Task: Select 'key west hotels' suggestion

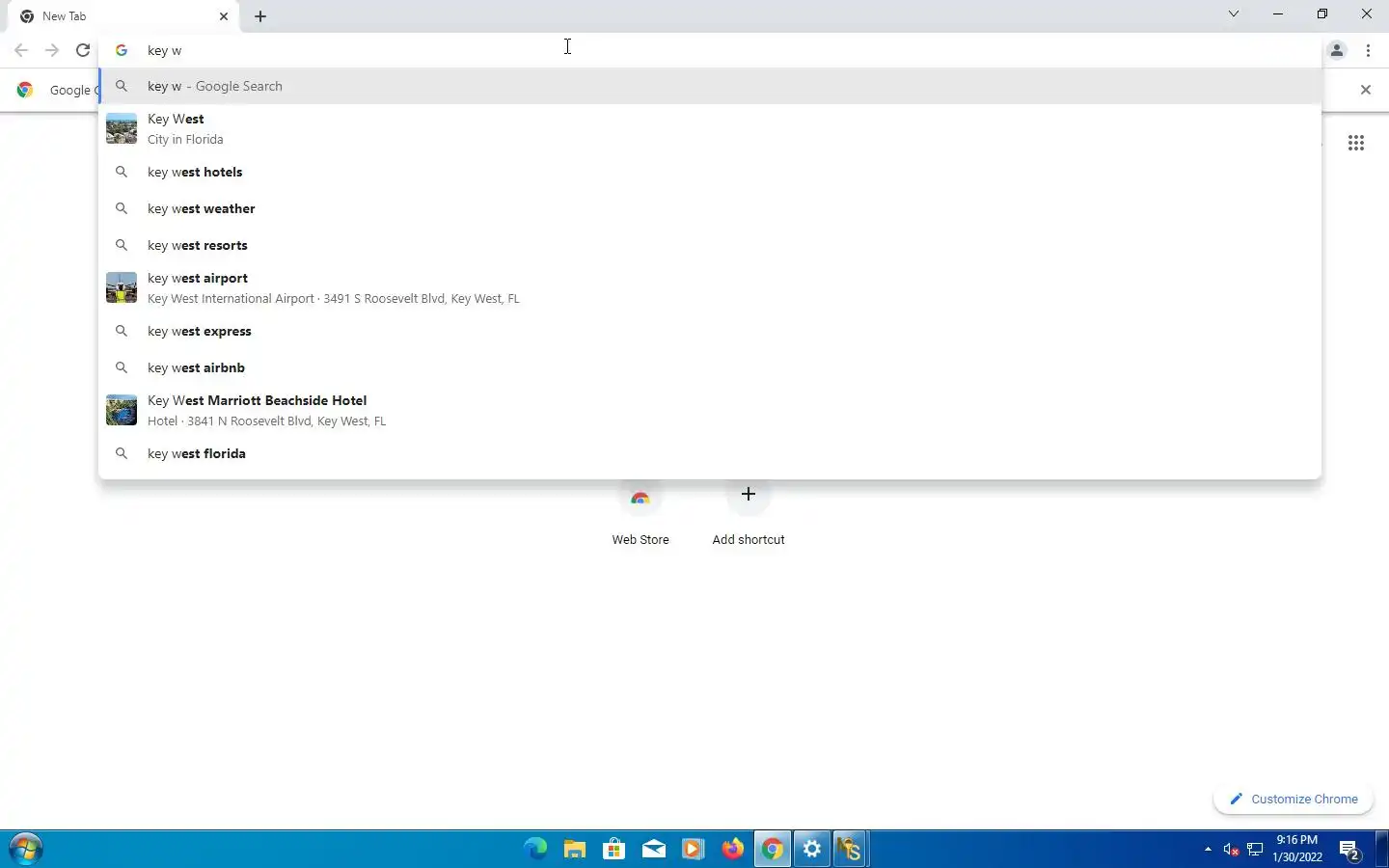Action: [710, 172]
